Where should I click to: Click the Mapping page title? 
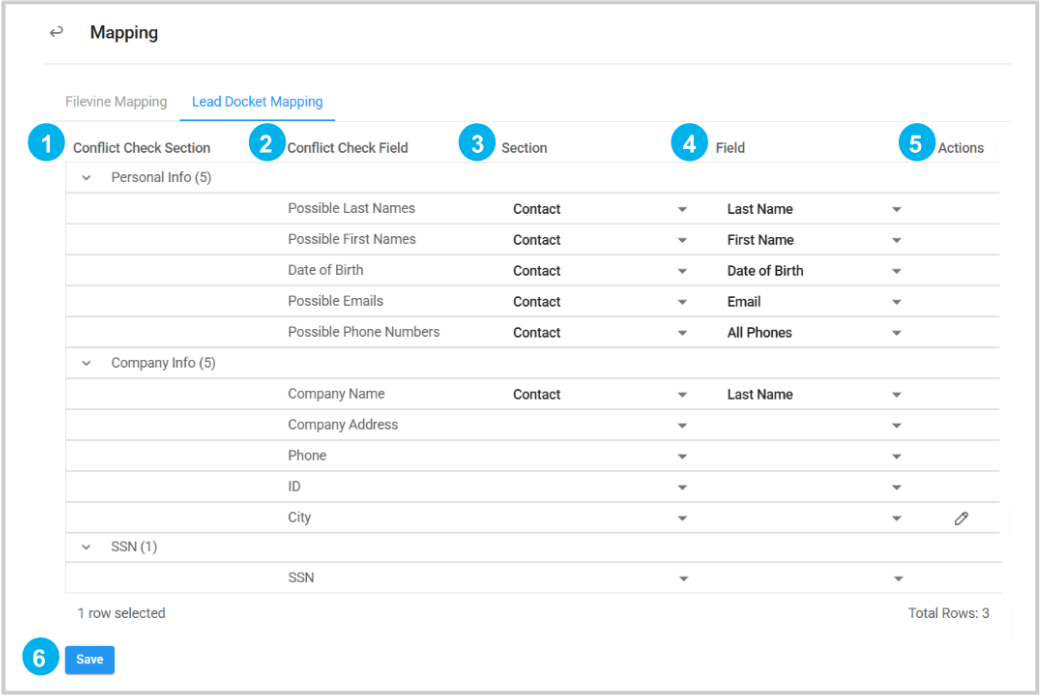pyautogui.click(x=124, y=33)
